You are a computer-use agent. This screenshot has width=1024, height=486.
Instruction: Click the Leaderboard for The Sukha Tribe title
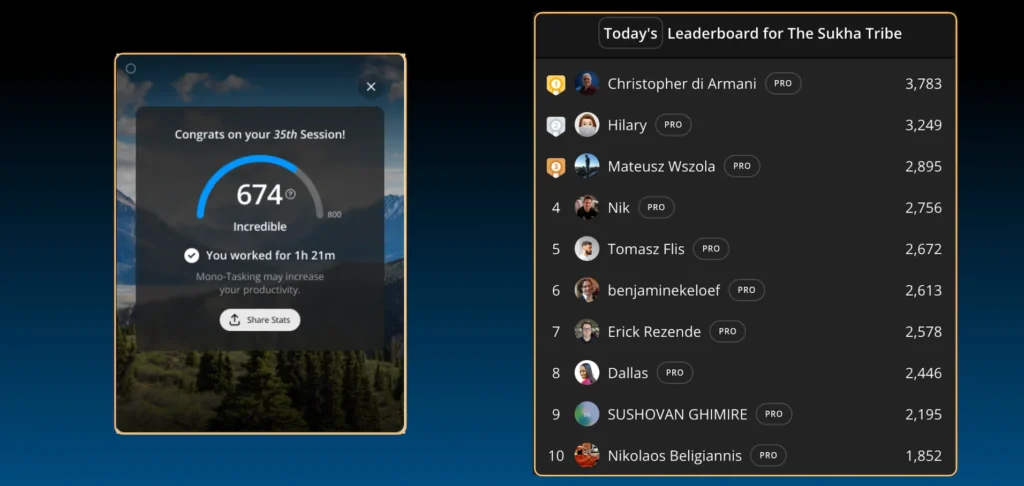pyautogui.click(x=784, y=33)
